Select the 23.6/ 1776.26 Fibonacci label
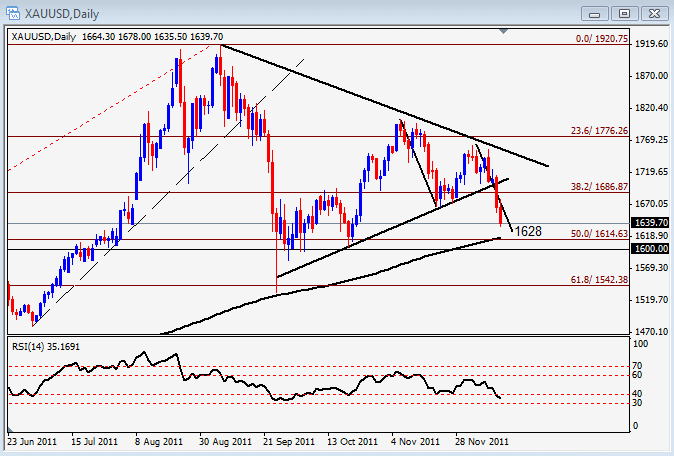The width and height of the screenshot is (674, 456). (599, 131)
